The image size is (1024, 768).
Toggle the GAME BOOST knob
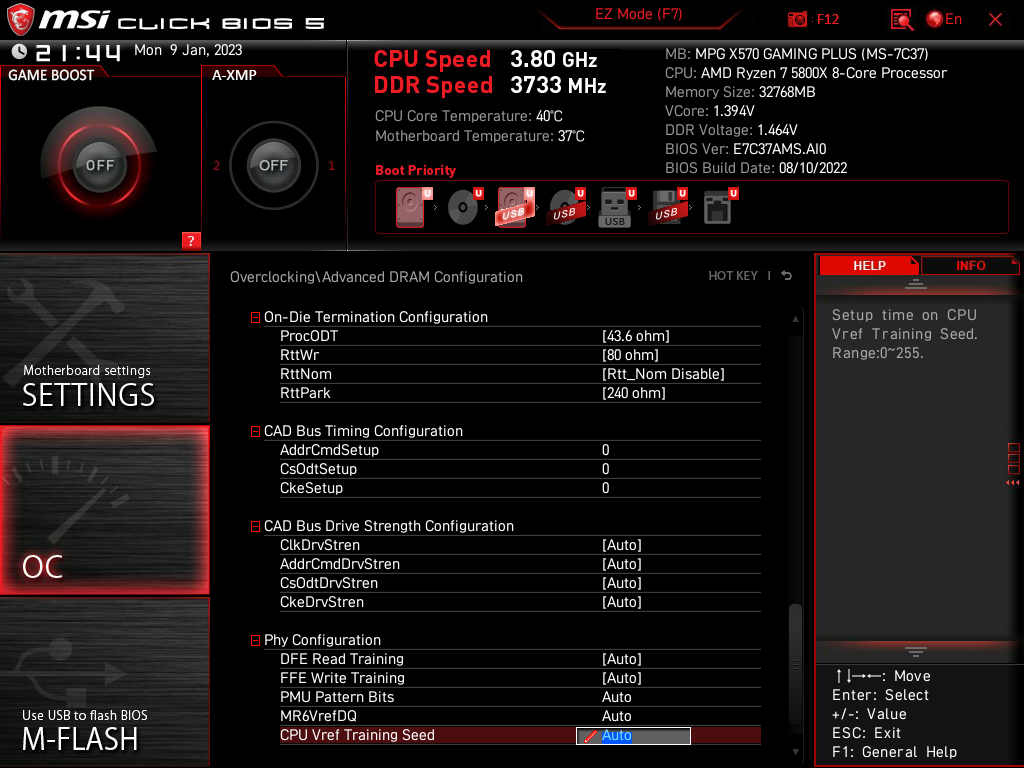99,165
